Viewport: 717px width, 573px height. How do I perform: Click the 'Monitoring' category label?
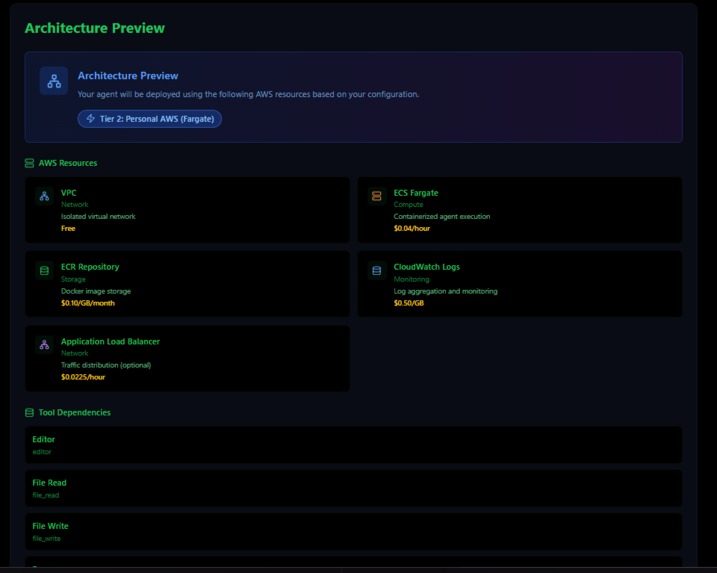click(x=412, y=279)
